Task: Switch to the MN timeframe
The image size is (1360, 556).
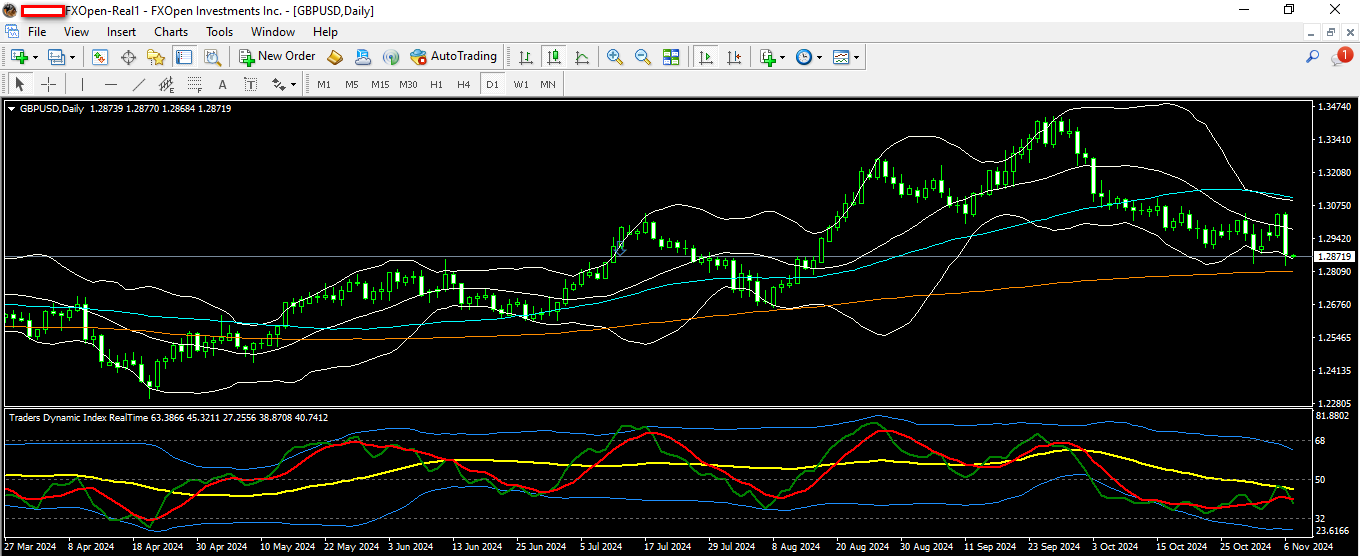Action: 548,84
